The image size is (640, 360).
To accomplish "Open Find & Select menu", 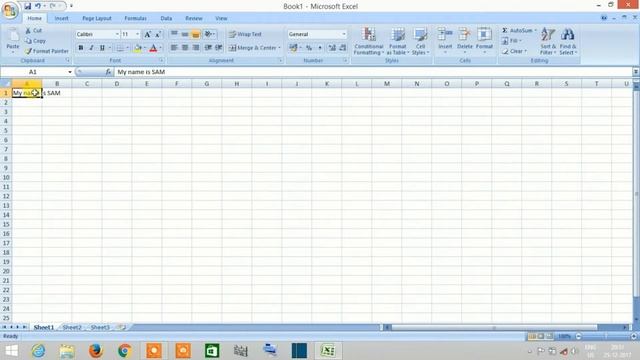I will 567,41.
